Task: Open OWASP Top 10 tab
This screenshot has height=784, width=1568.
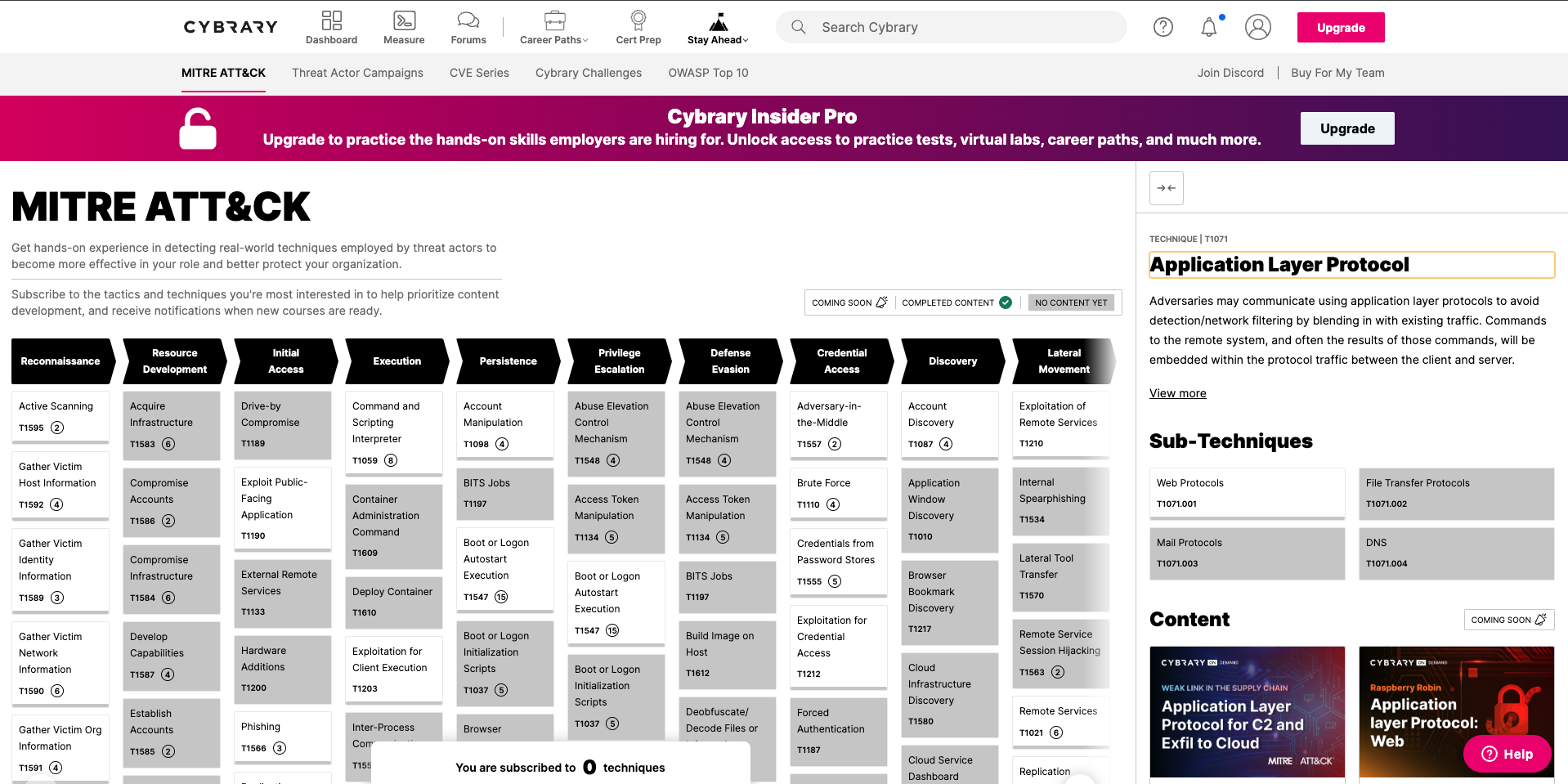Action: [x=708, y=73]
